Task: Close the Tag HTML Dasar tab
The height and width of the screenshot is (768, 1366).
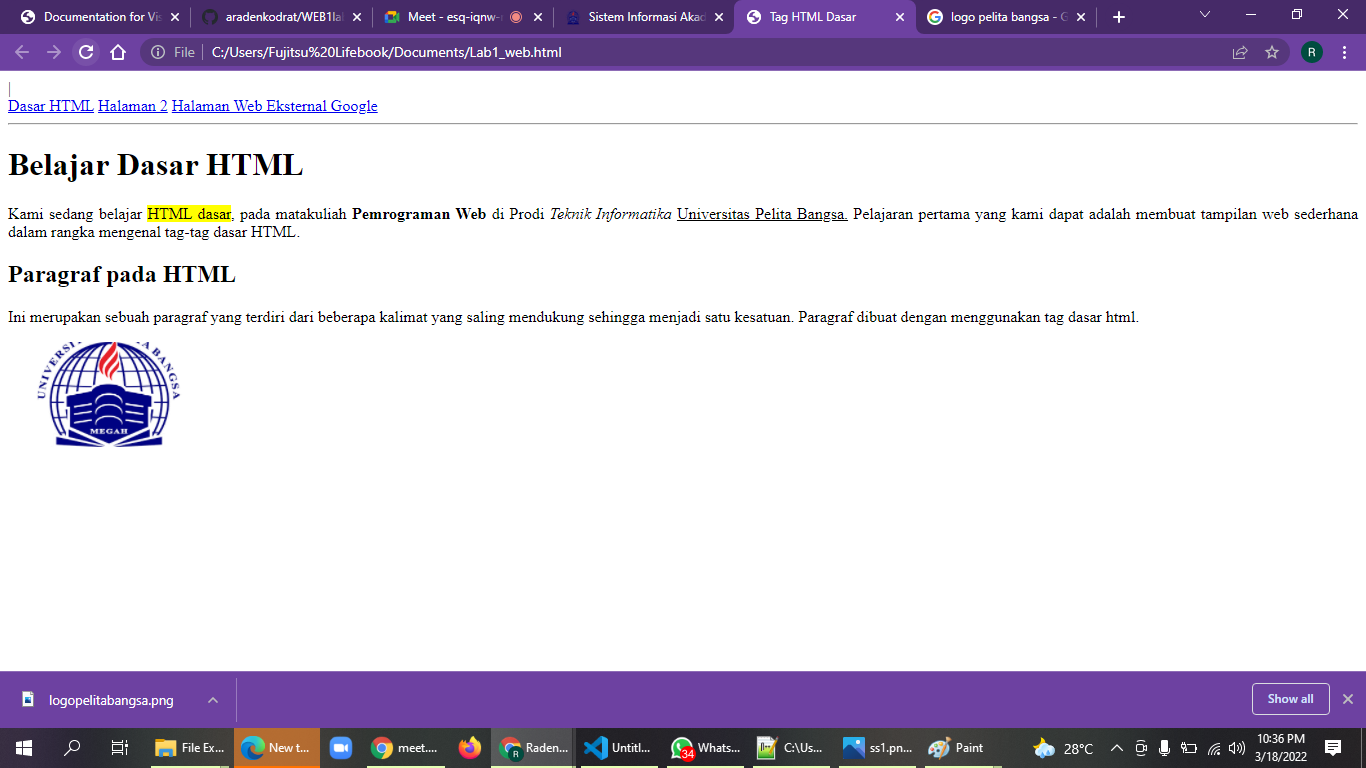Action: click(899, 17)
